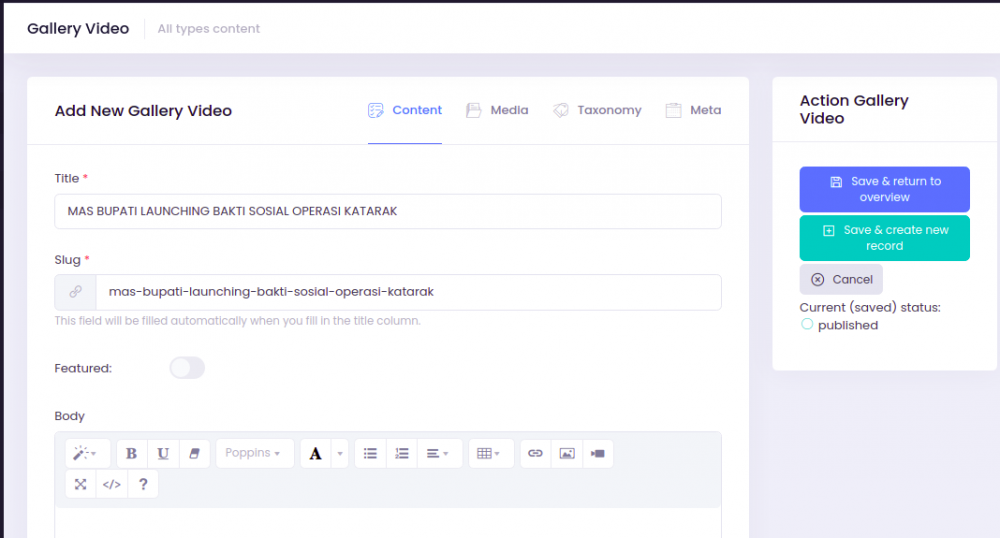Open the font color arrow dropdown
The image size is (1000, 538).
340,454
